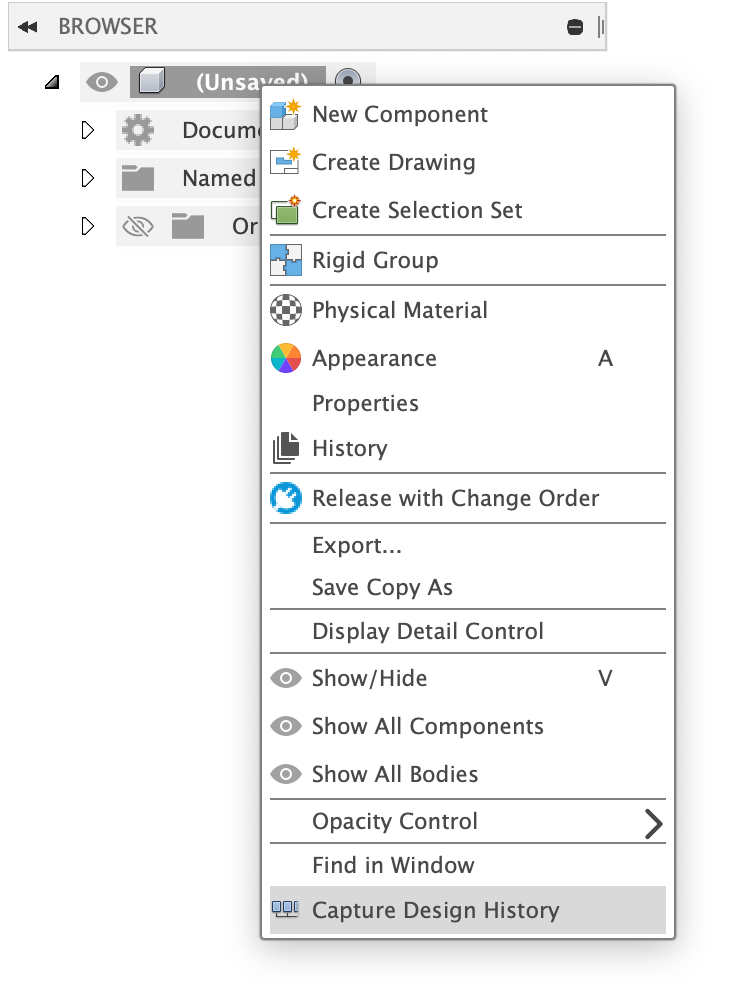Image resolution: width=744 pixels, height=1004 pixels.
Task: Open History via its stacked-pages icon
Action: click(x=286, y=448)
